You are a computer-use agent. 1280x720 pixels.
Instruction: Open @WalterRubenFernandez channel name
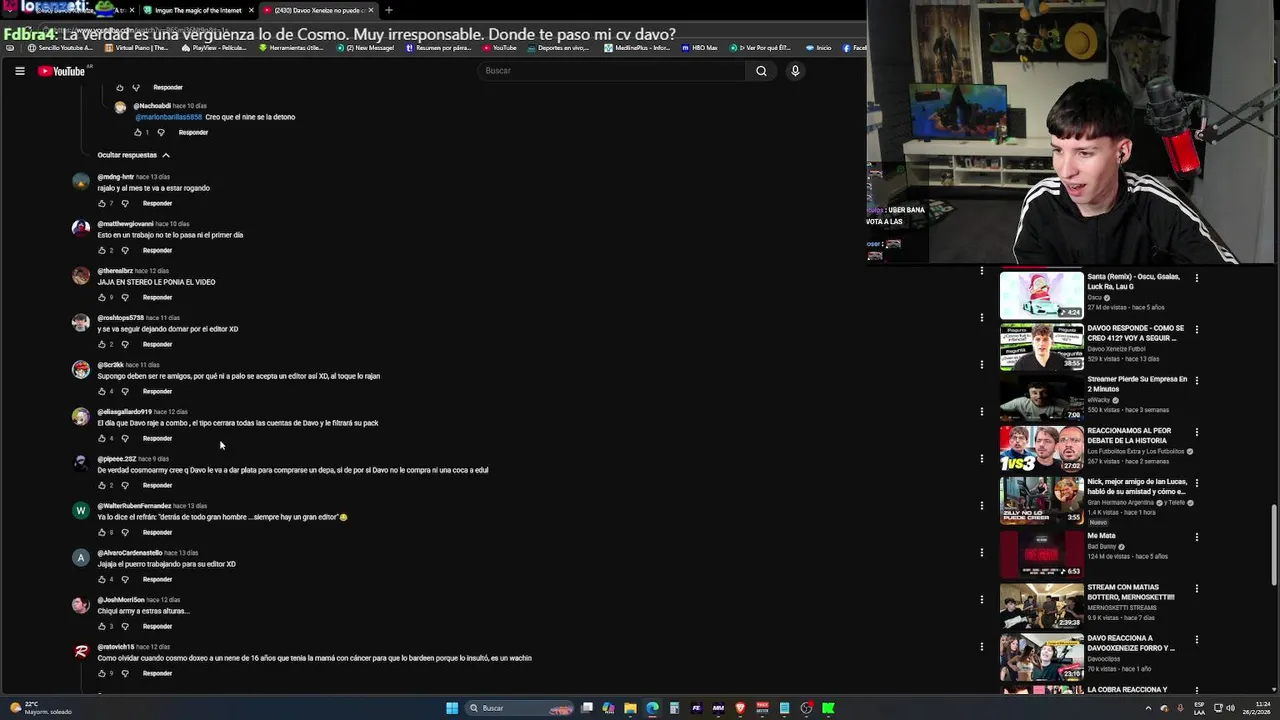coord(134,506)
